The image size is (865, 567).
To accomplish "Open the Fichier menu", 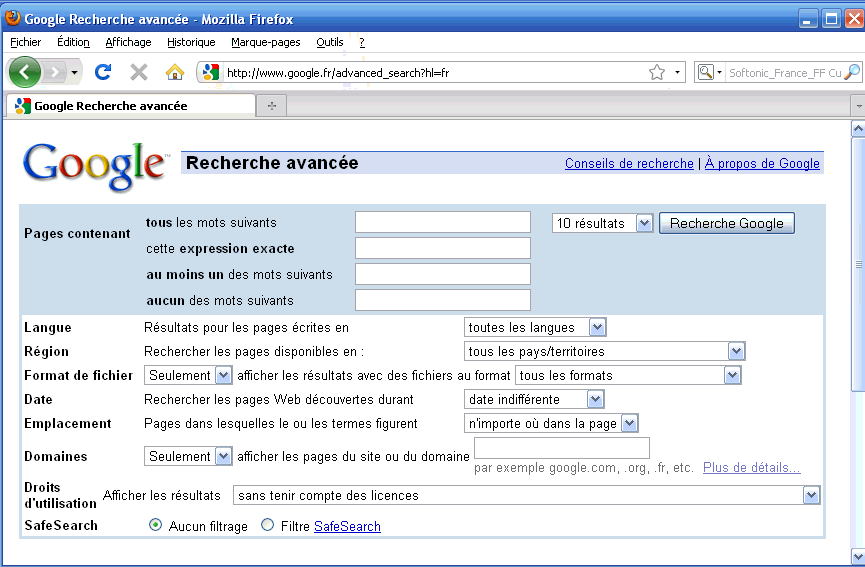I will click(25, 42).
